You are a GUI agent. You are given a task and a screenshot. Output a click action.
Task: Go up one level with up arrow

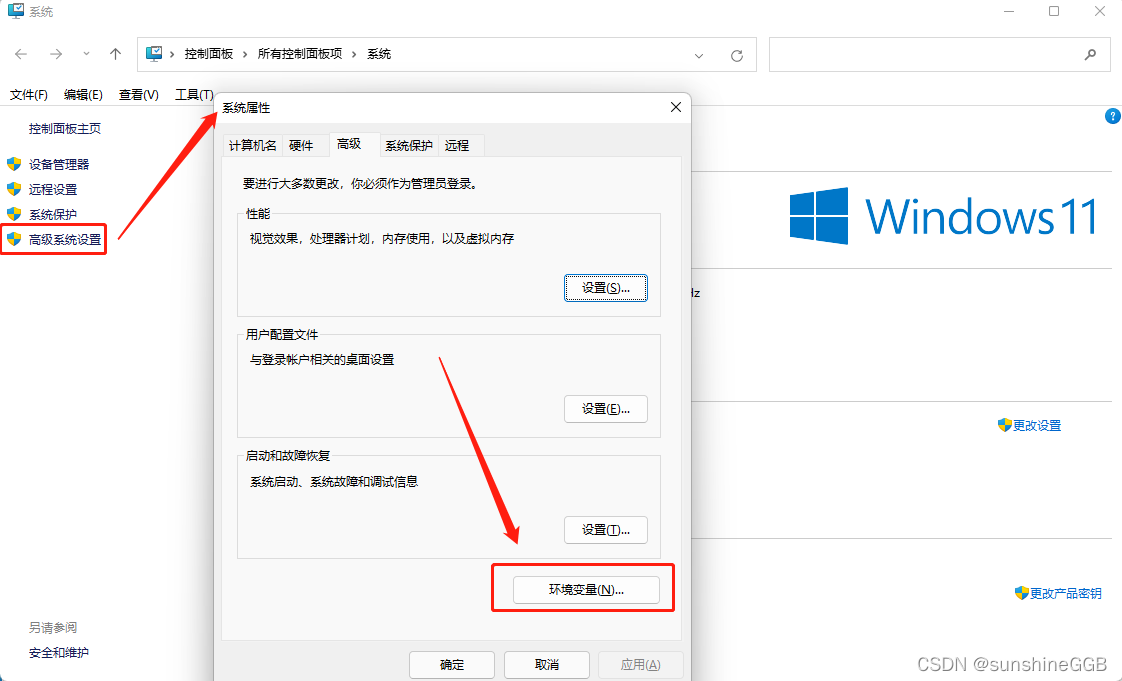click(x=115, y=54)
